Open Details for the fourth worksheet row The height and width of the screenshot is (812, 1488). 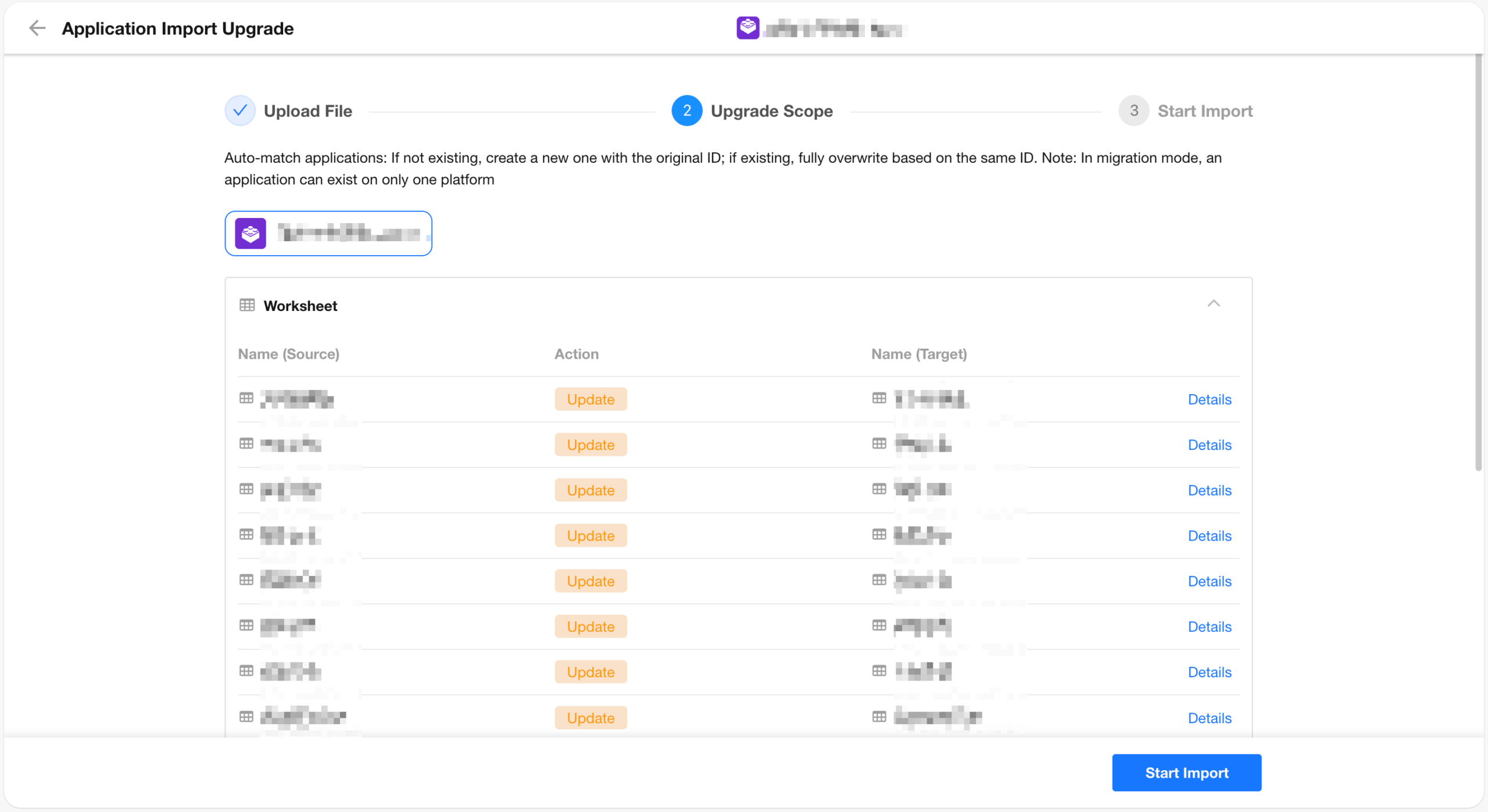point(1209,535)
